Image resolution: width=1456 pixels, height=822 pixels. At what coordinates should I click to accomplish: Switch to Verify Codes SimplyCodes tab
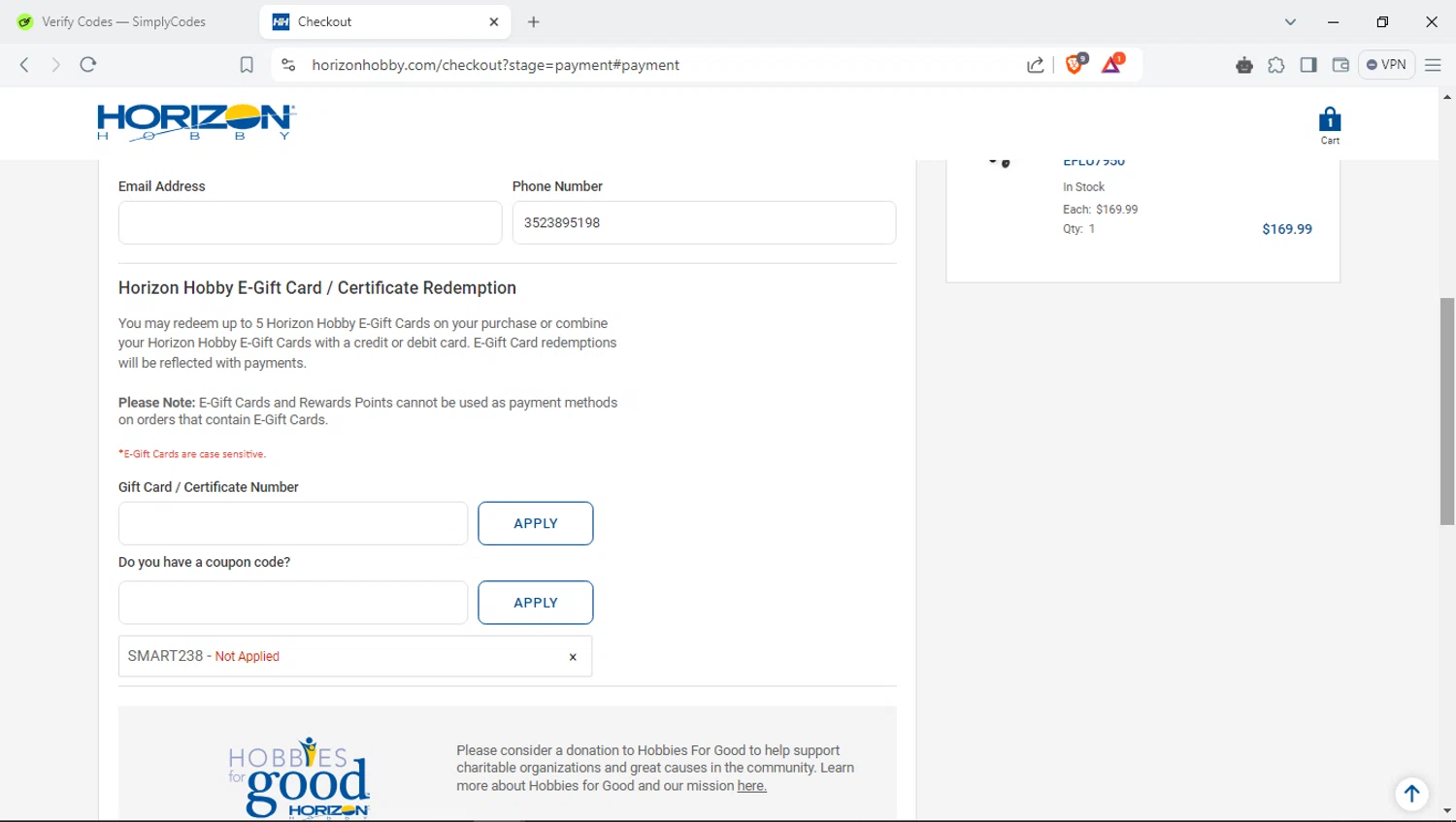click(124, 21)
